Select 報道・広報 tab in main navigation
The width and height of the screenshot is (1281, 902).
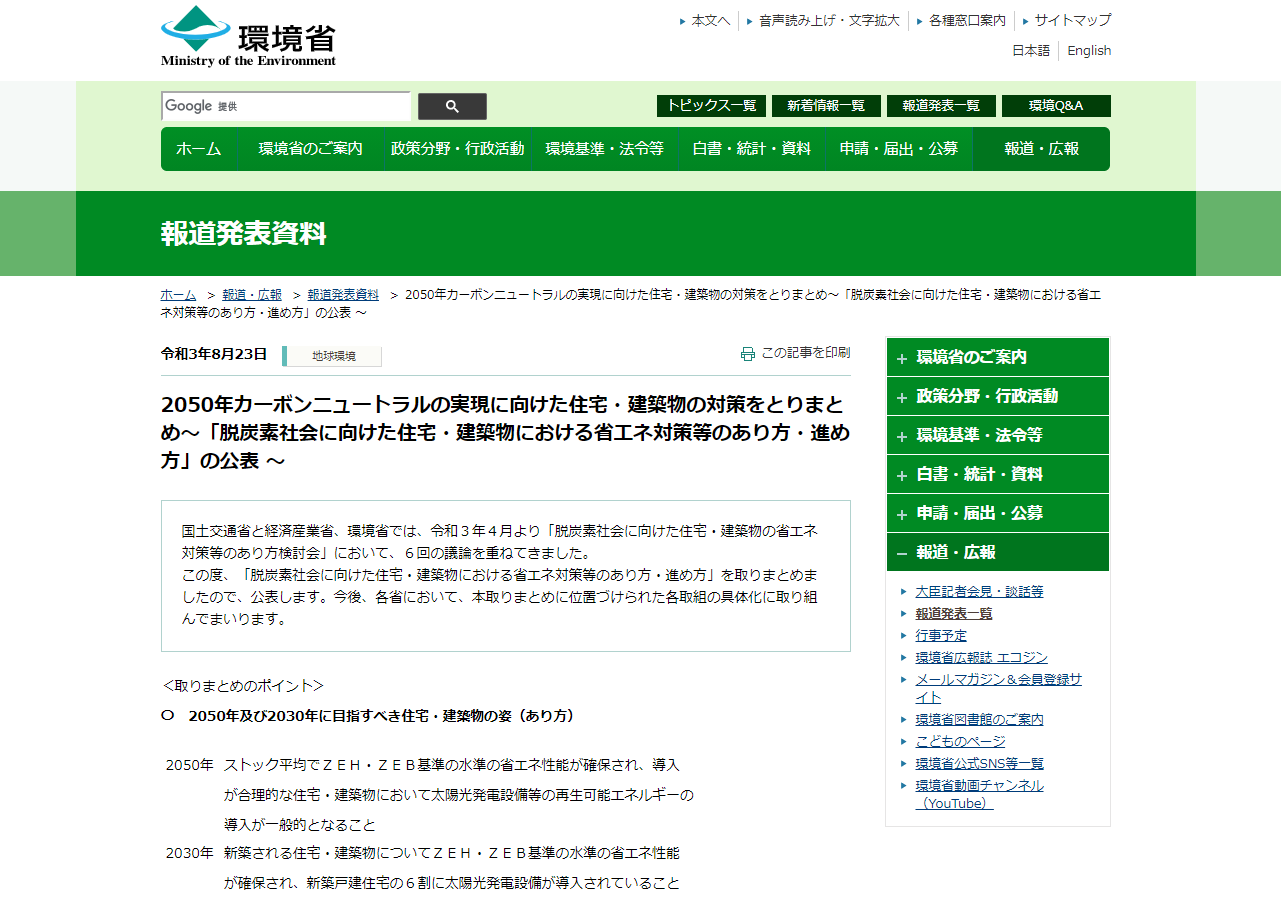coord(1041,149)
